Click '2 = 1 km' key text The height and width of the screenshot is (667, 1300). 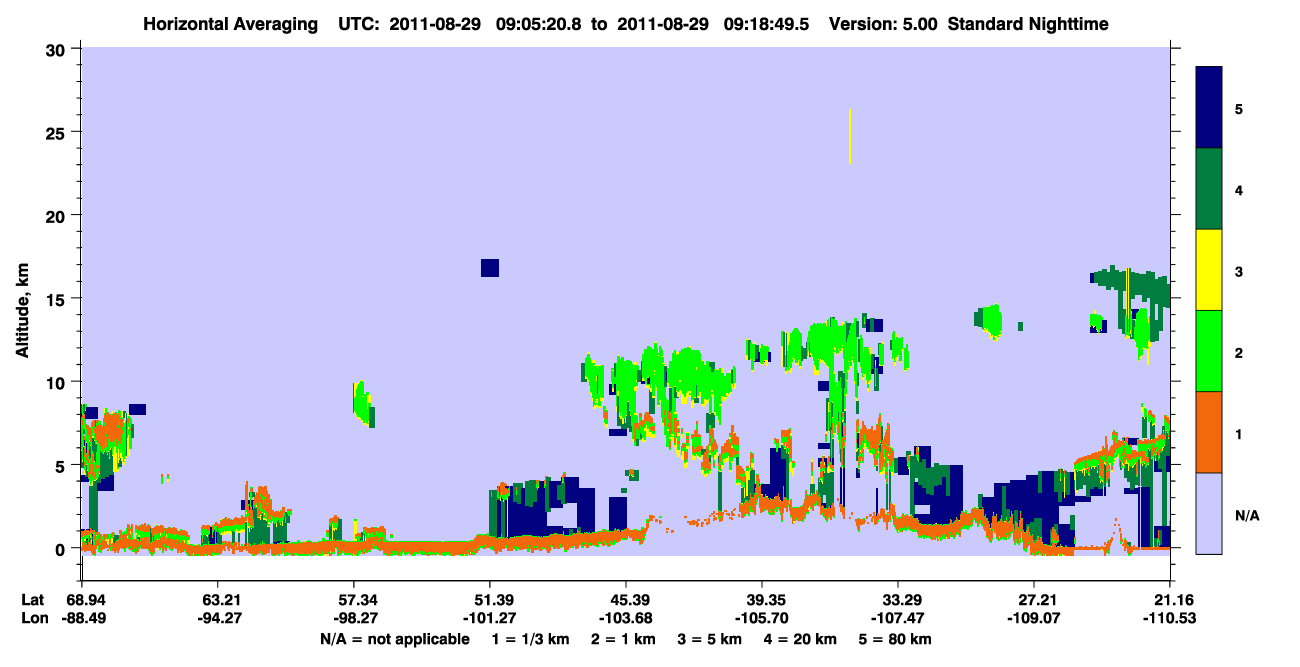pos(622,639)
